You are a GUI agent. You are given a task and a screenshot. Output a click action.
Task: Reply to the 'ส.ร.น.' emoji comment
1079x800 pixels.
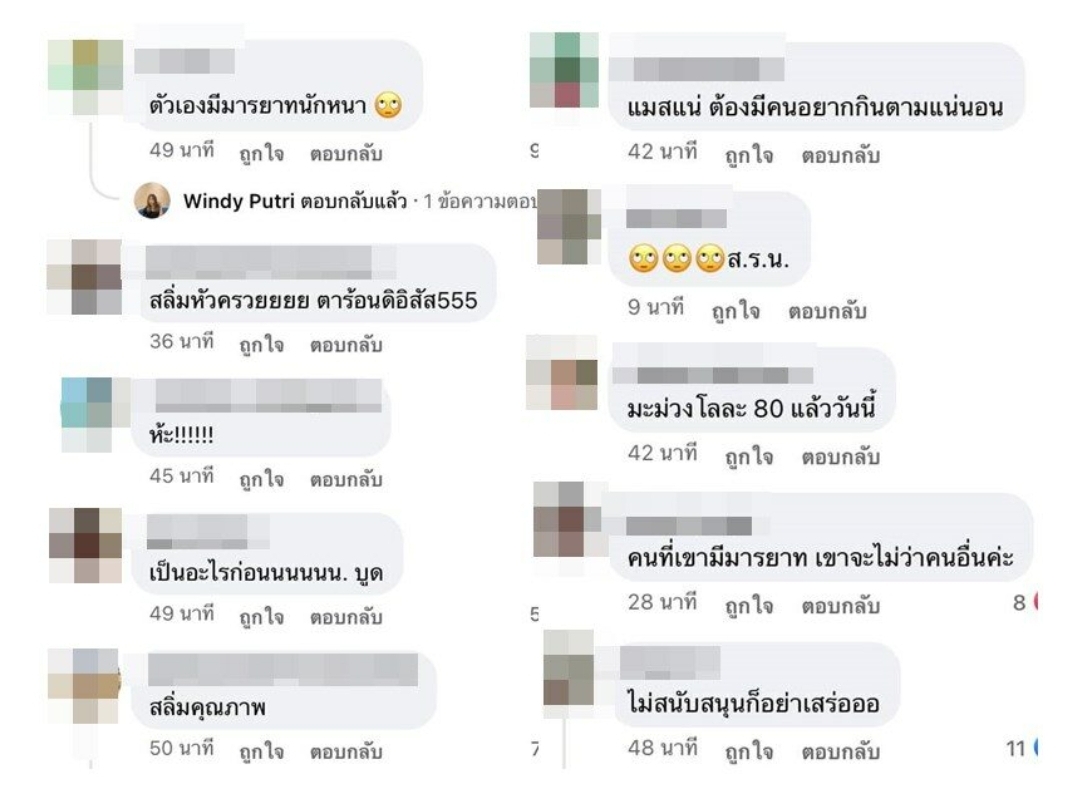(x=827, y=310)
